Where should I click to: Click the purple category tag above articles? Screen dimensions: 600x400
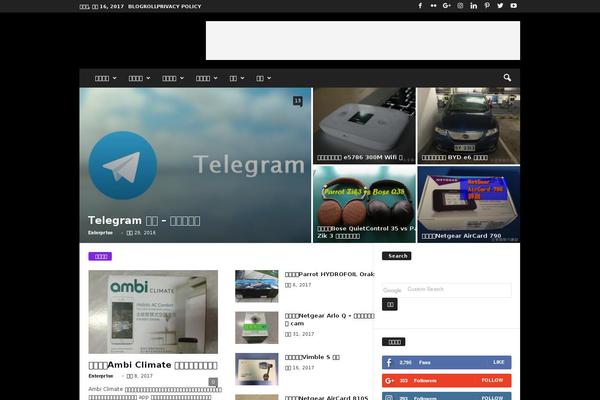point(100,256)
